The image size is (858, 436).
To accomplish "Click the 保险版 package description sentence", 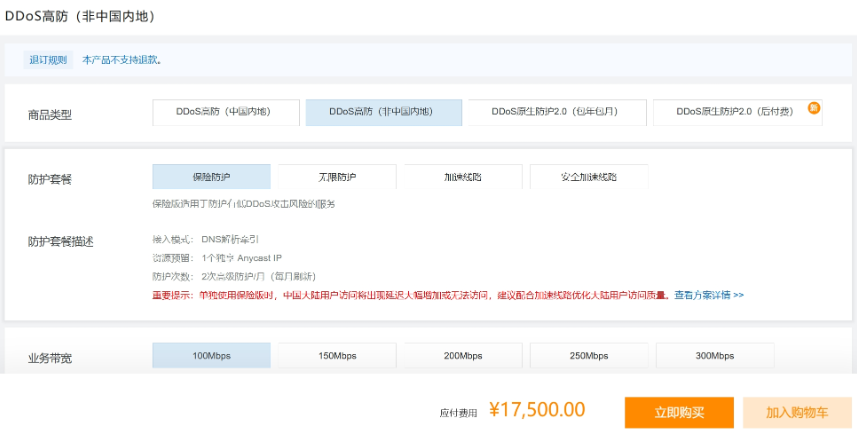I will 244,204.
